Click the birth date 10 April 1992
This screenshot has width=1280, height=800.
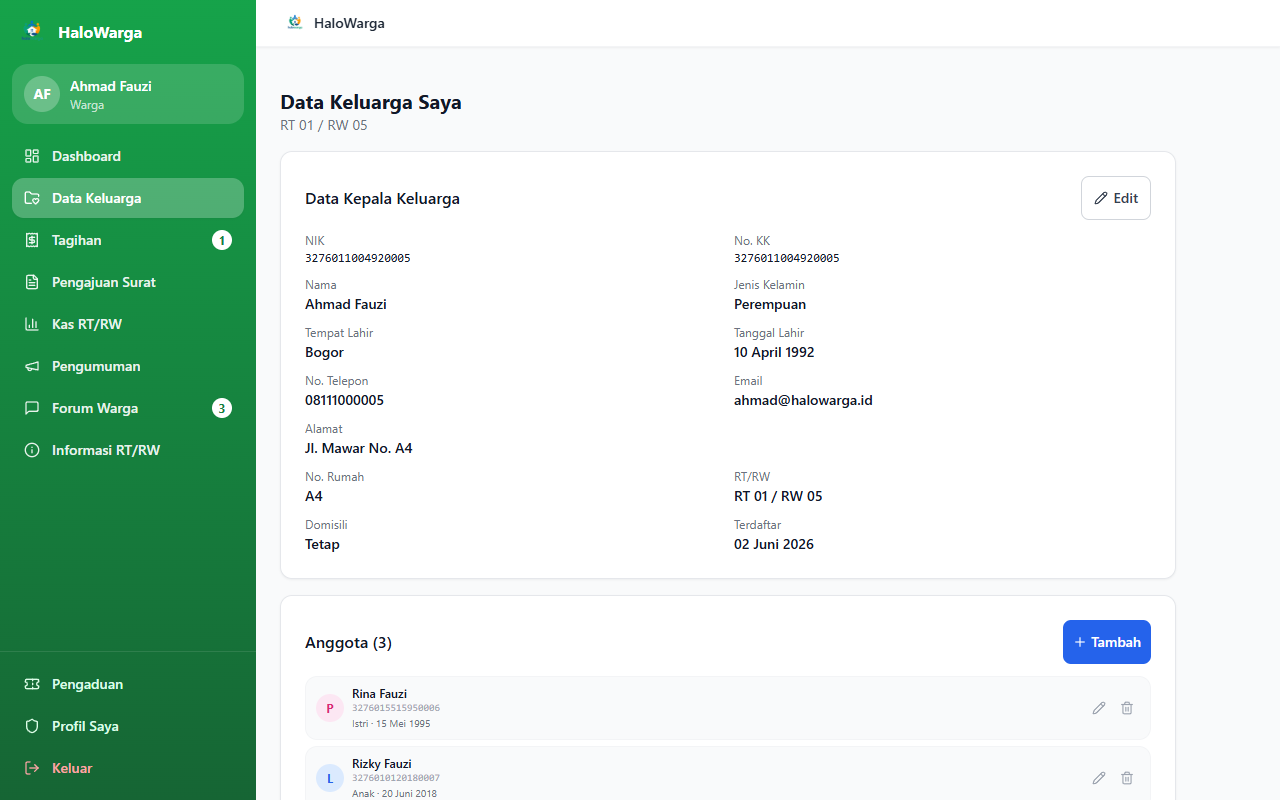click(774, 352)
